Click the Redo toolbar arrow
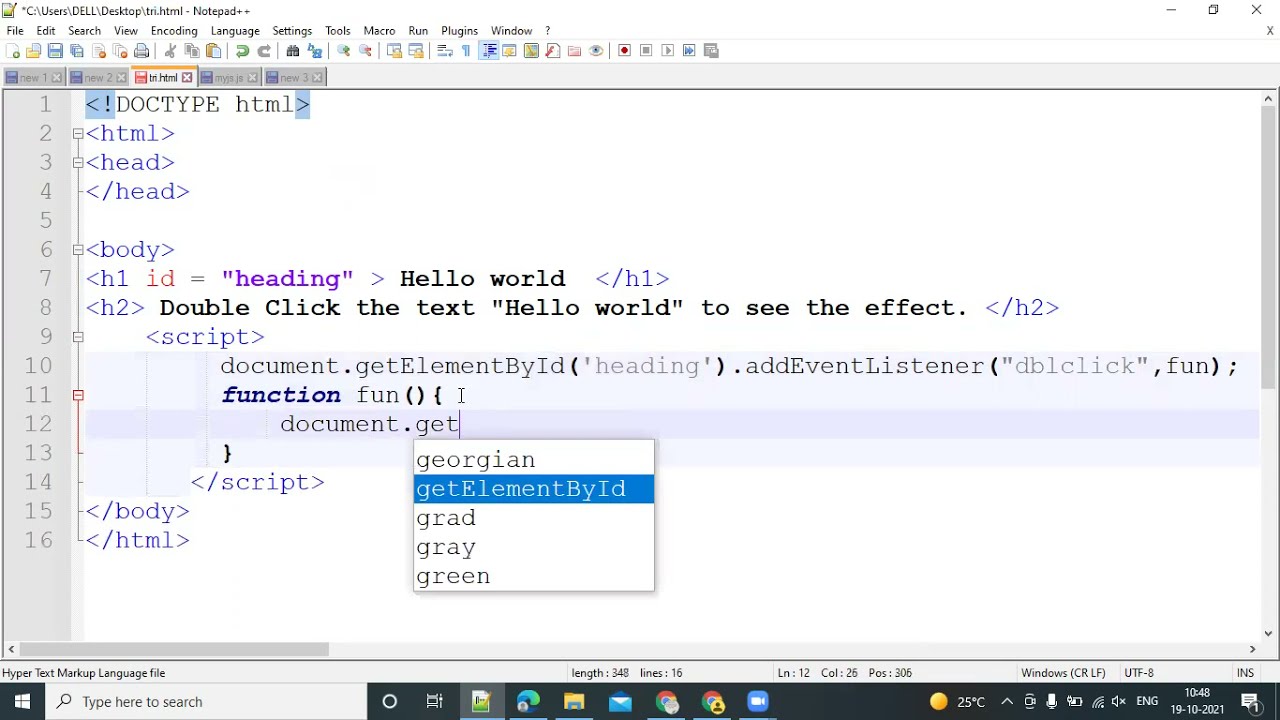This screenshot has height=720, width=1280. click(x=264, y=51)
